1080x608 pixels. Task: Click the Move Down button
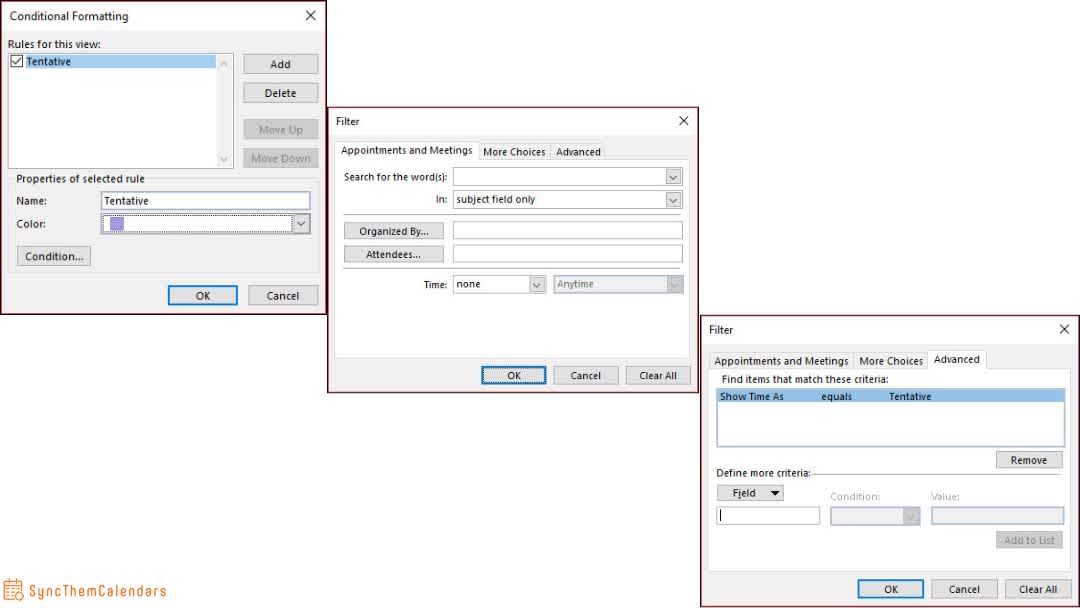280,158
